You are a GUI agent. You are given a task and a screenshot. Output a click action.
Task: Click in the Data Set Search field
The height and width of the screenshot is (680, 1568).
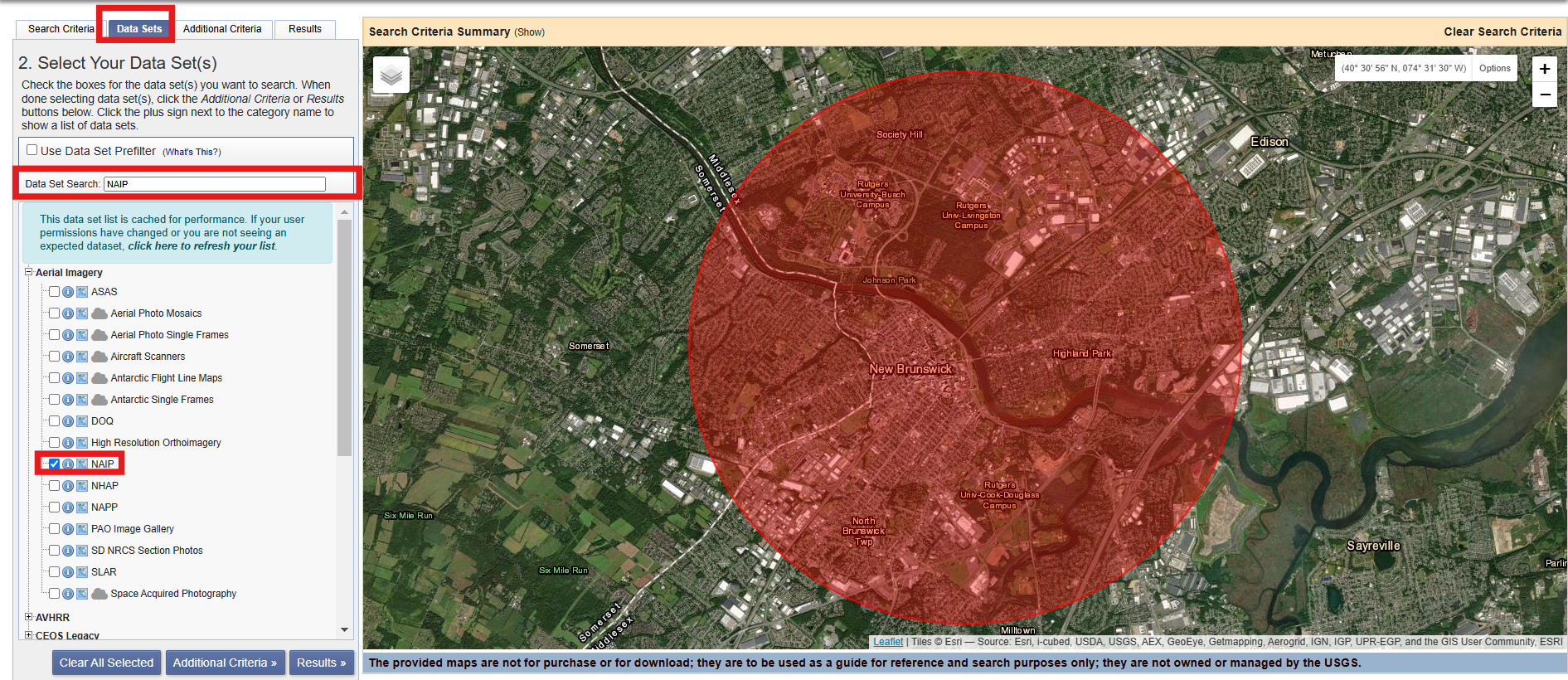[x=215, y=184]
